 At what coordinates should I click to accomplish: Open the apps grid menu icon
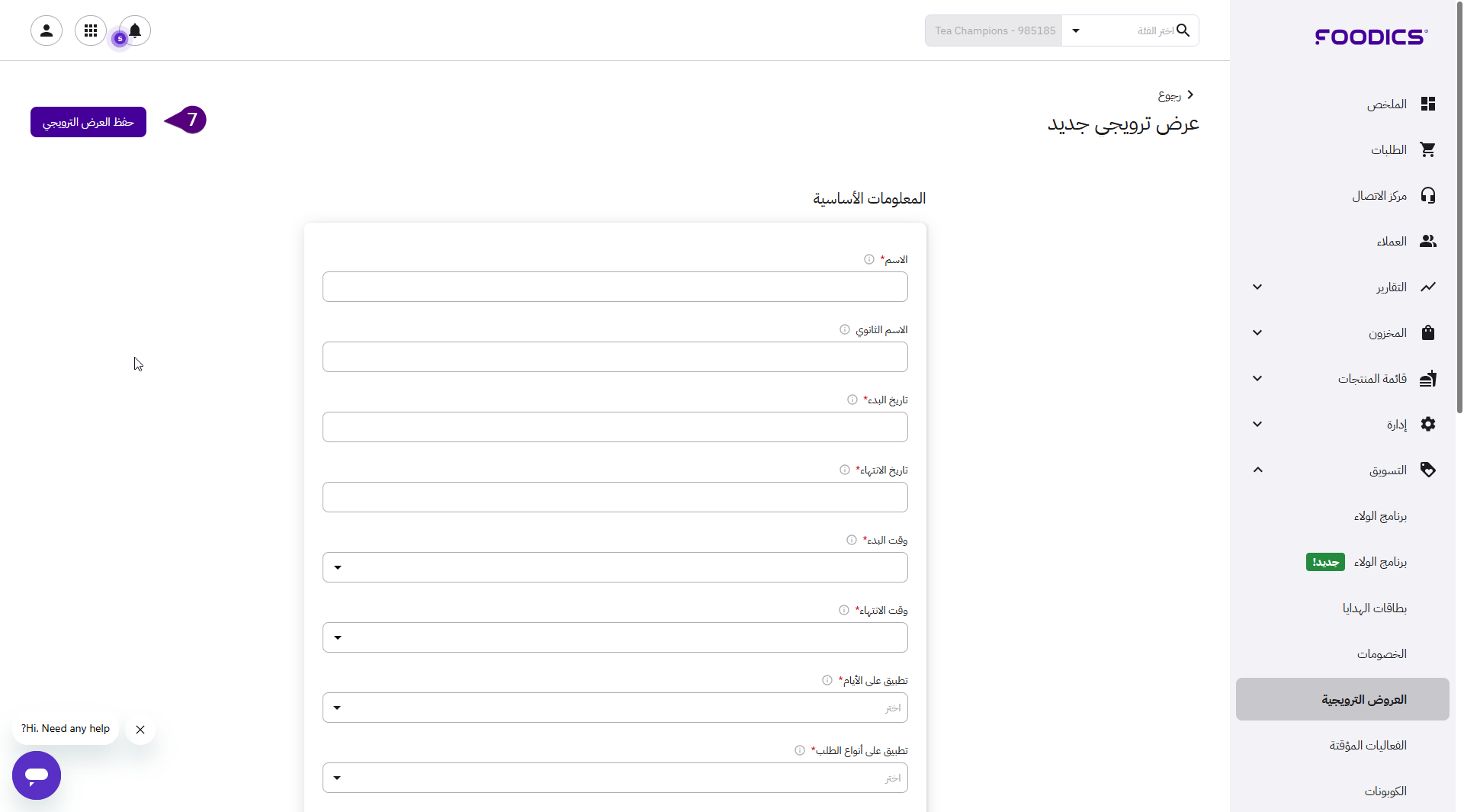tap(91, 30)
